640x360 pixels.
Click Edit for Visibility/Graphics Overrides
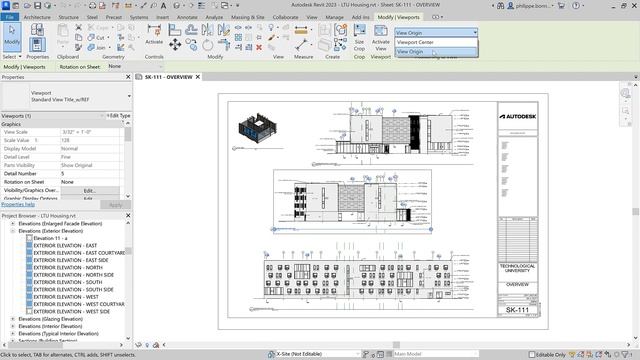90,191
